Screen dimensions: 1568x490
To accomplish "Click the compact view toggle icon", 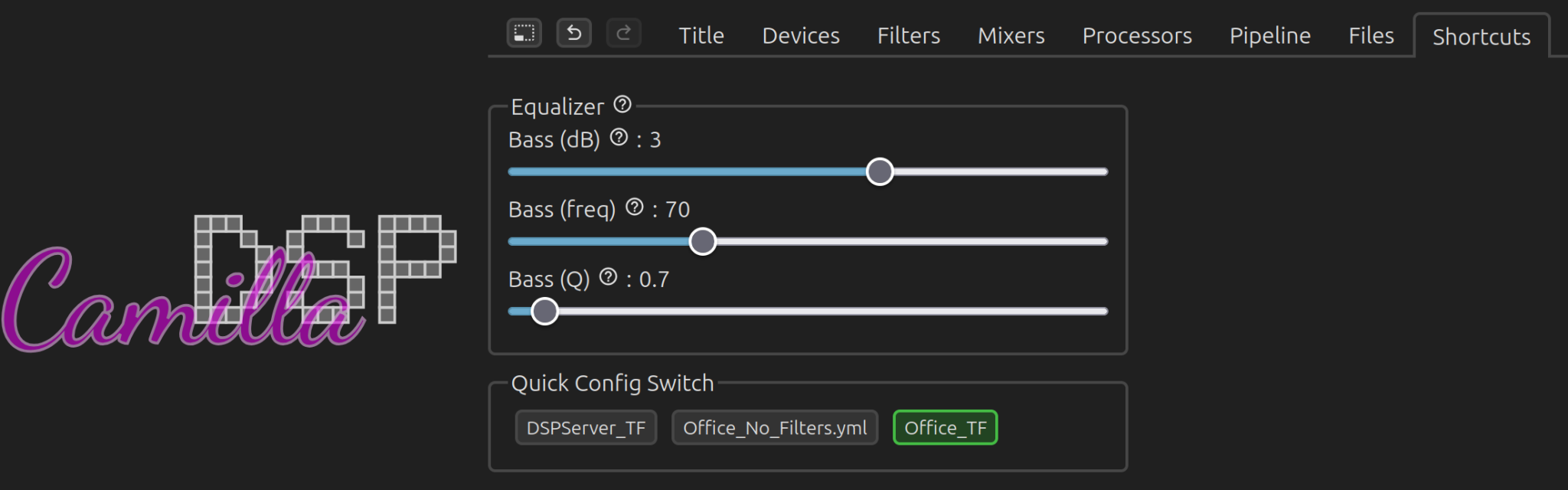I will (524, 33).
